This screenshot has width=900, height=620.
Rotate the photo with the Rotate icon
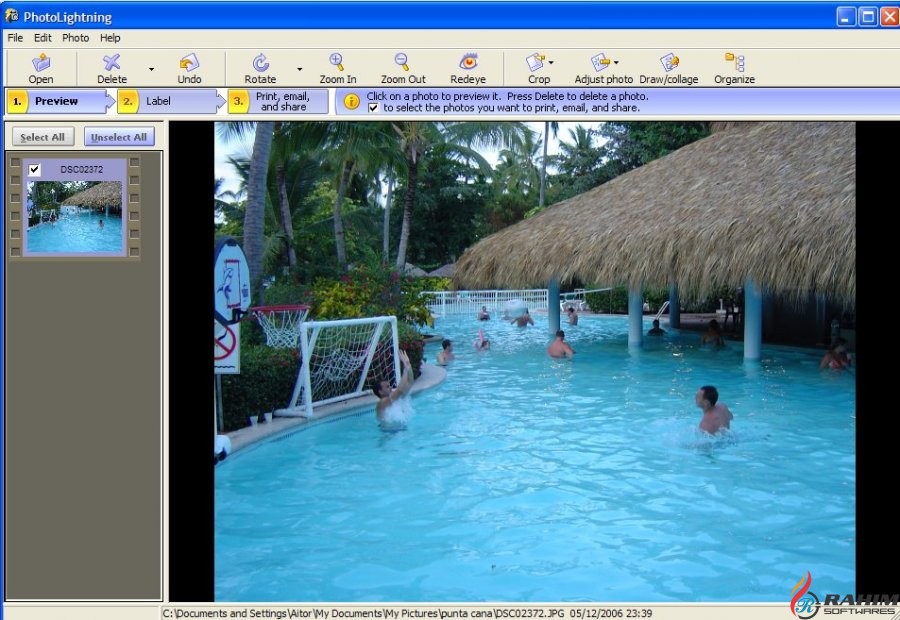point(260,62)
